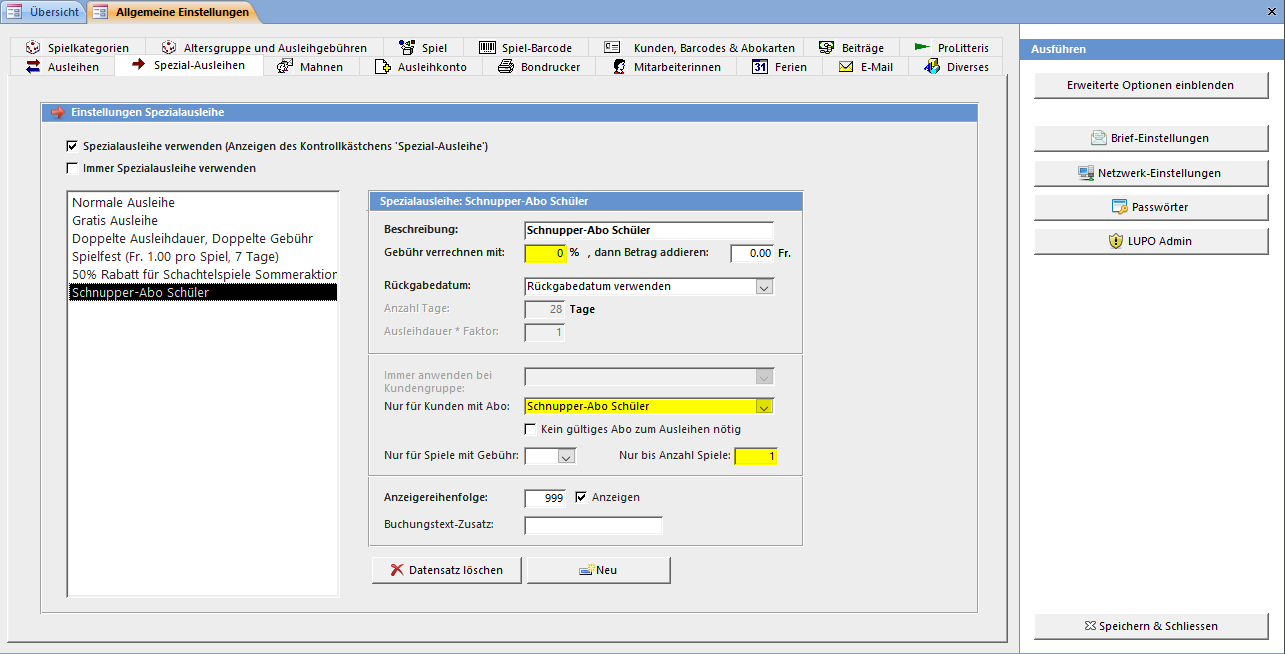Click the printer icon on the Bondrucker tab
This screenshot has height=654, width=1285.
[x=506, y=67]
